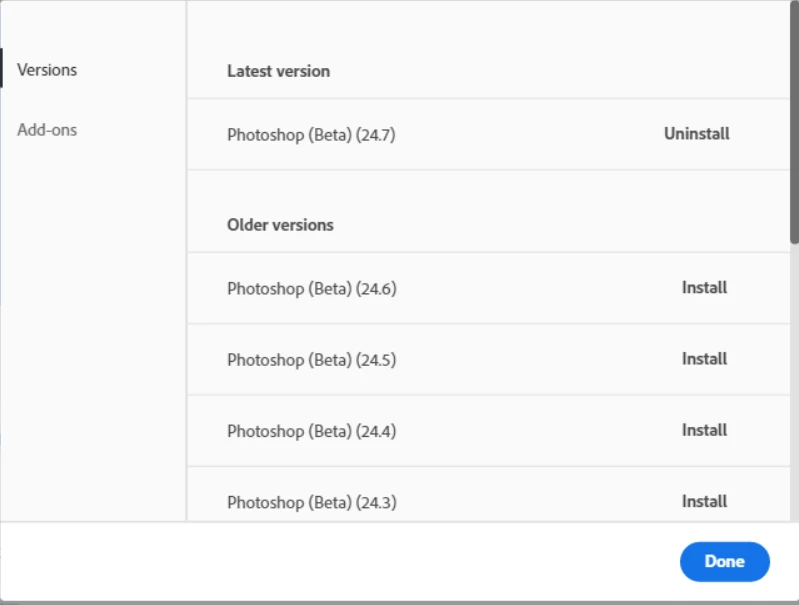Image resolution: width=799 pixels, height=605 pixels.
Task: Install Photoshop (Beta) version 24.4
Action: (x=704, y=430)
